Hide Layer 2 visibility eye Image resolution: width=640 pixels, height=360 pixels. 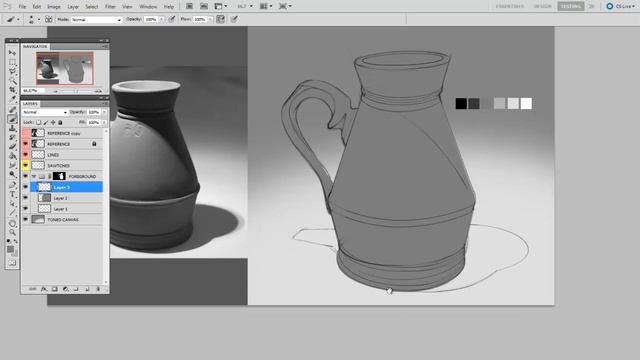point(26,198)
